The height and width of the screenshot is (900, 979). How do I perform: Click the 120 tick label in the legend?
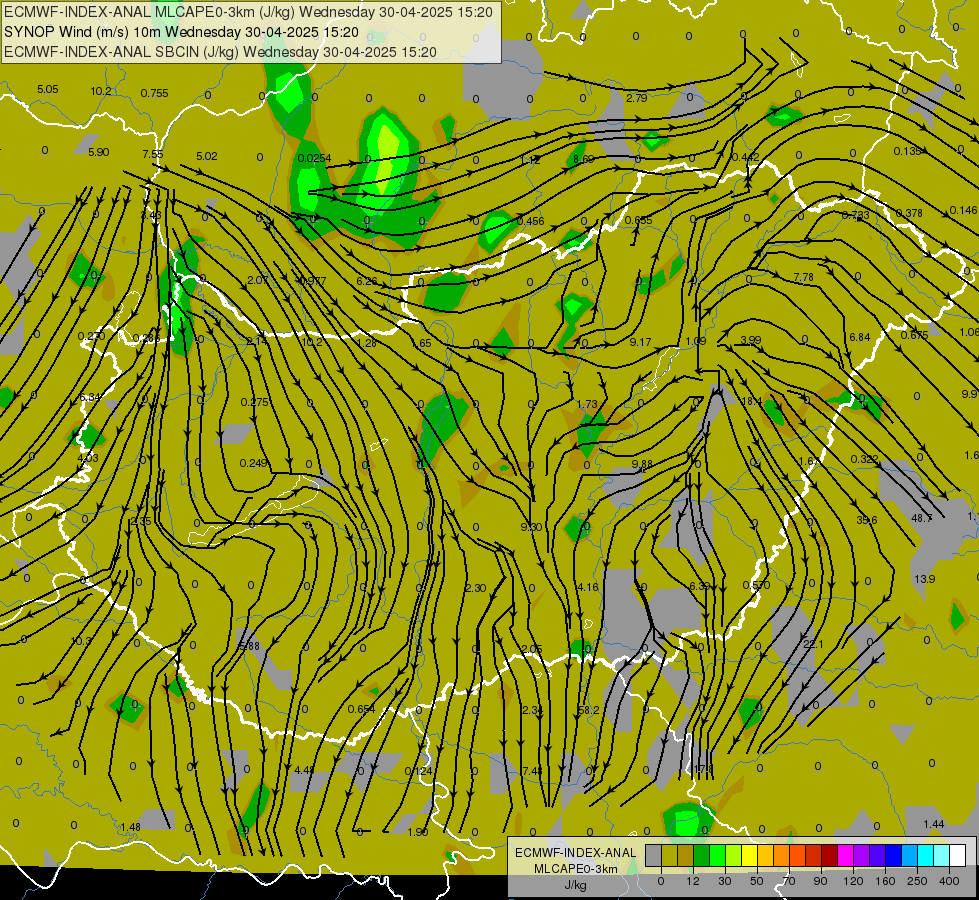(853, 881)
